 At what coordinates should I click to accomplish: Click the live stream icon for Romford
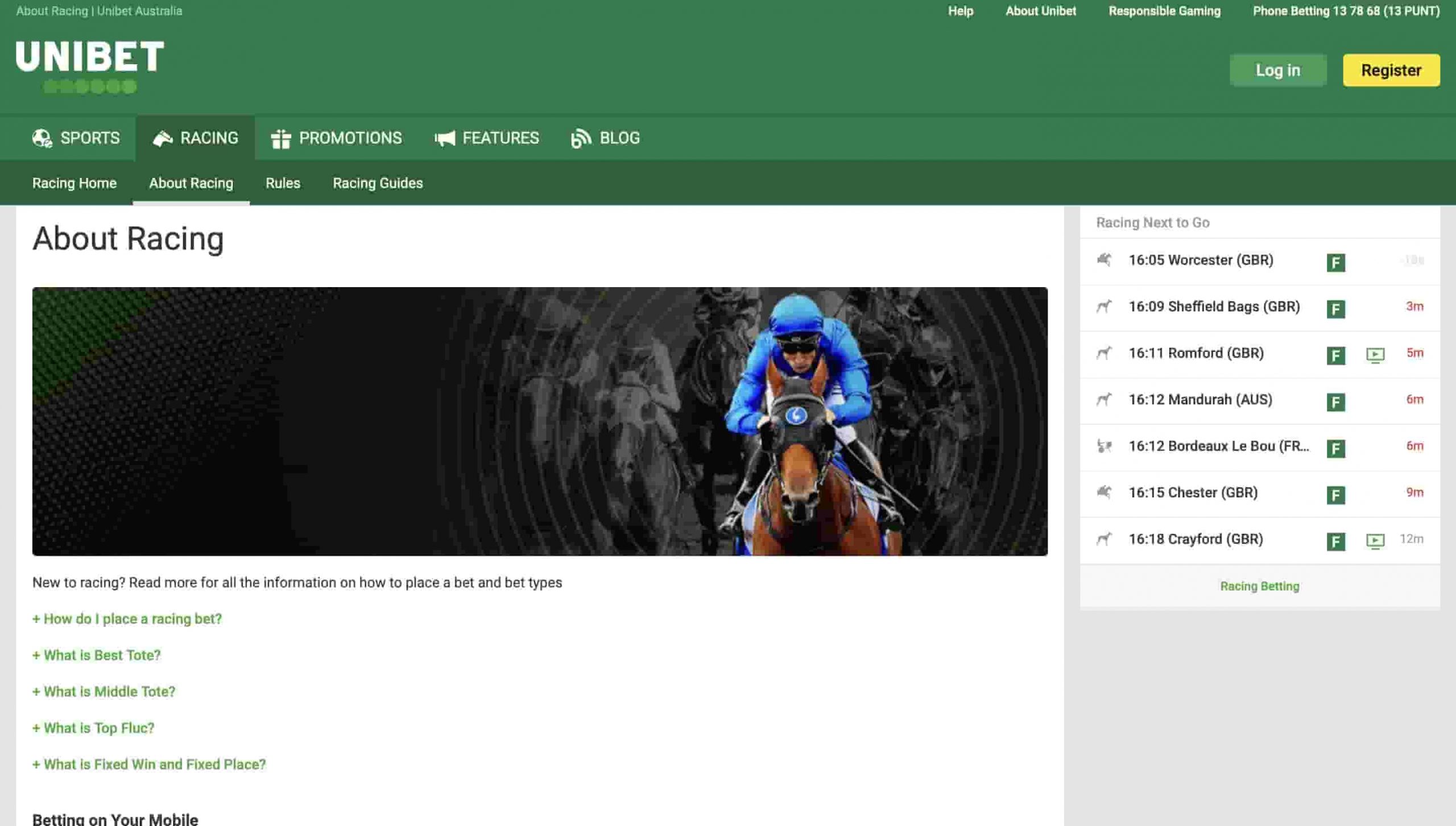pyautogui.click(x=1375, y=356)
